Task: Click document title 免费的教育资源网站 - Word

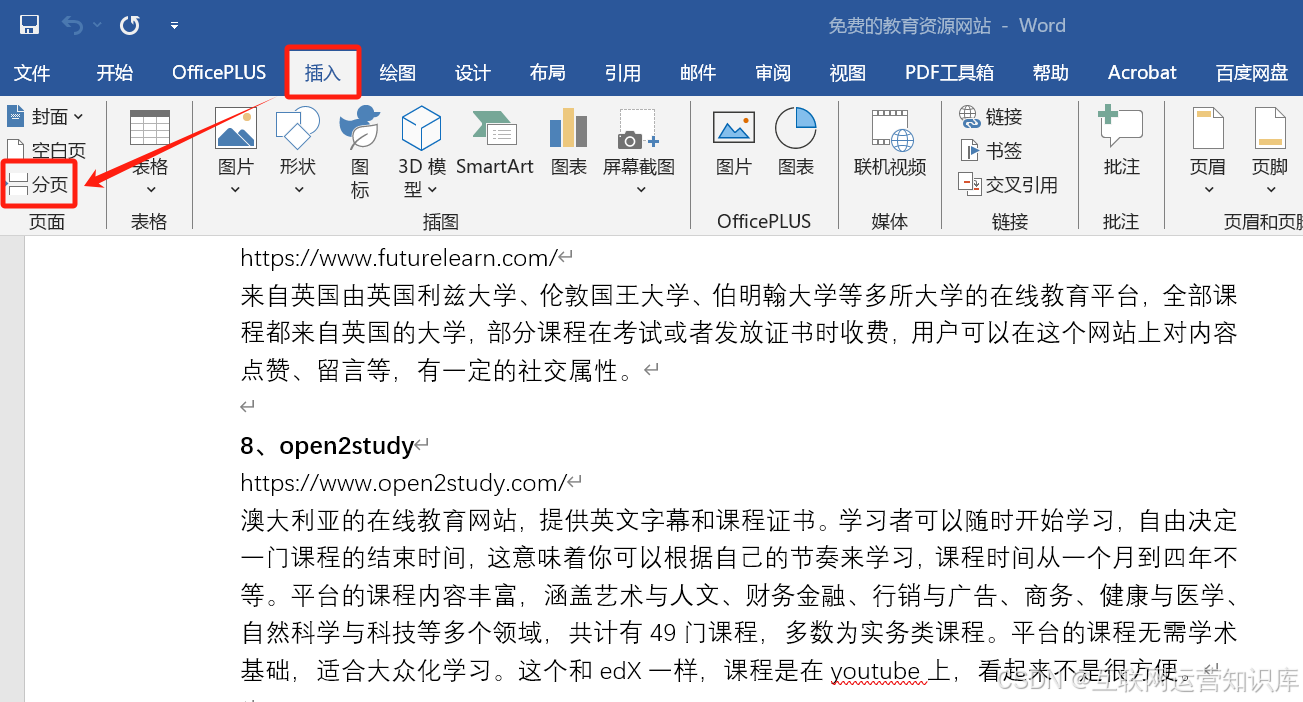Action: [947, 25]
